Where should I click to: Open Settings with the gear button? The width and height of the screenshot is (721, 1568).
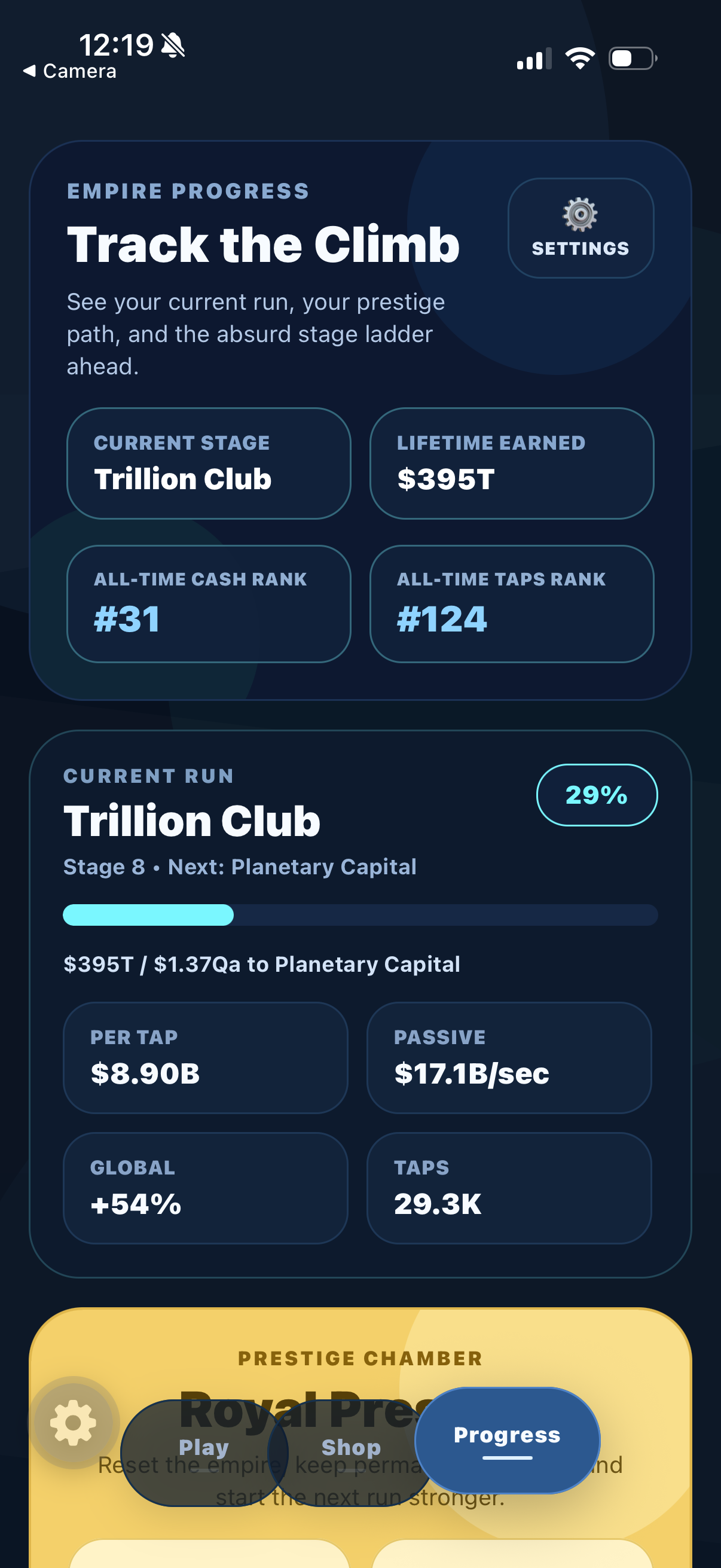(x=581, y=228)
